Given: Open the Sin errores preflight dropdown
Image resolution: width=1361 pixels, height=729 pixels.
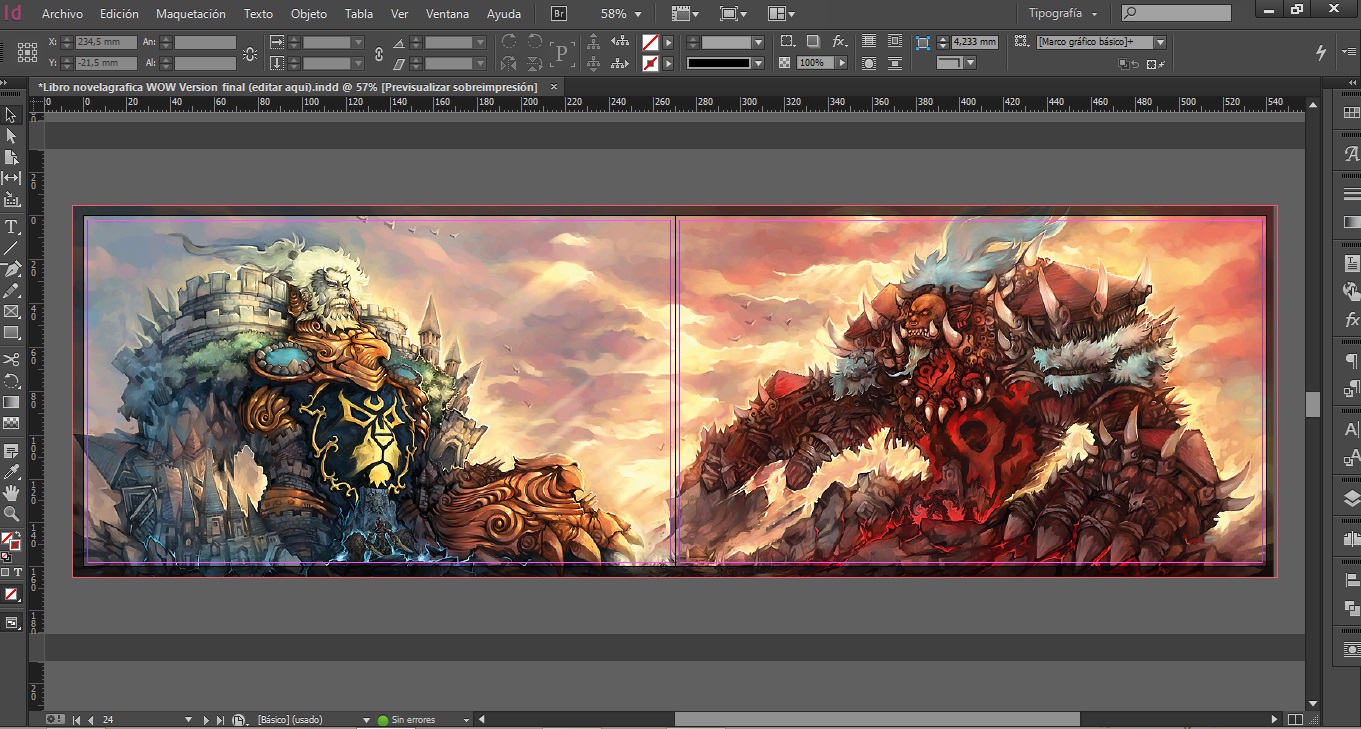Looking at the screenshot, I should 466,720.
